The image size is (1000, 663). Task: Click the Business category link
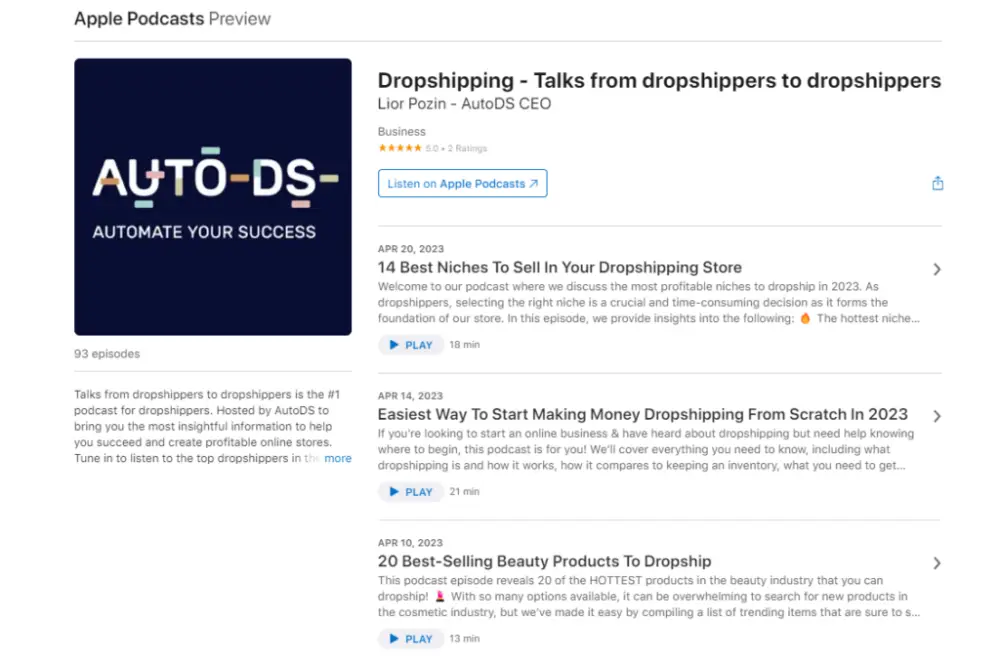[401, 131]
